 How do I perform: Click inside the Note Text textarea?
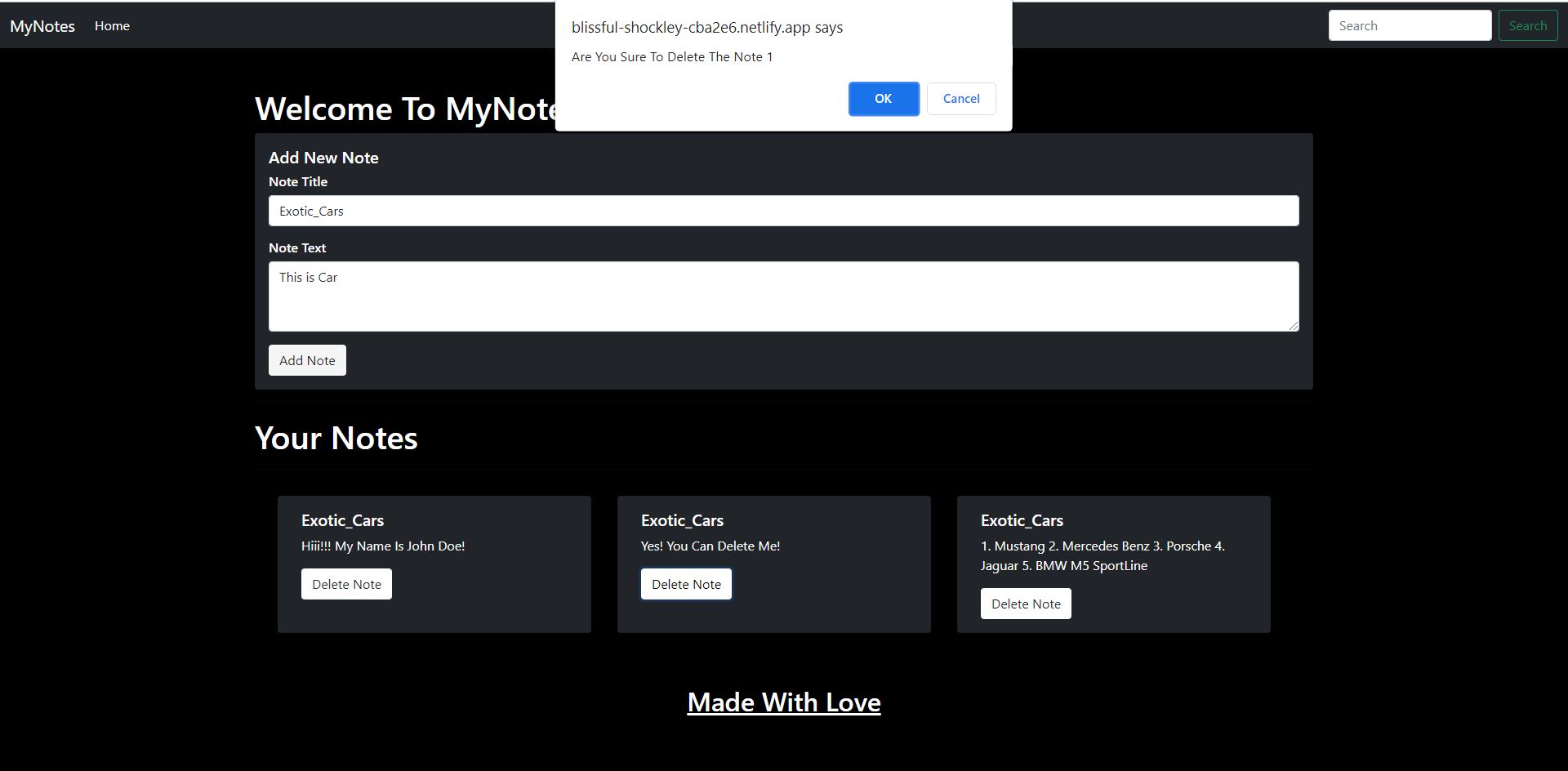pyautogui.click(x=782, y=296)
